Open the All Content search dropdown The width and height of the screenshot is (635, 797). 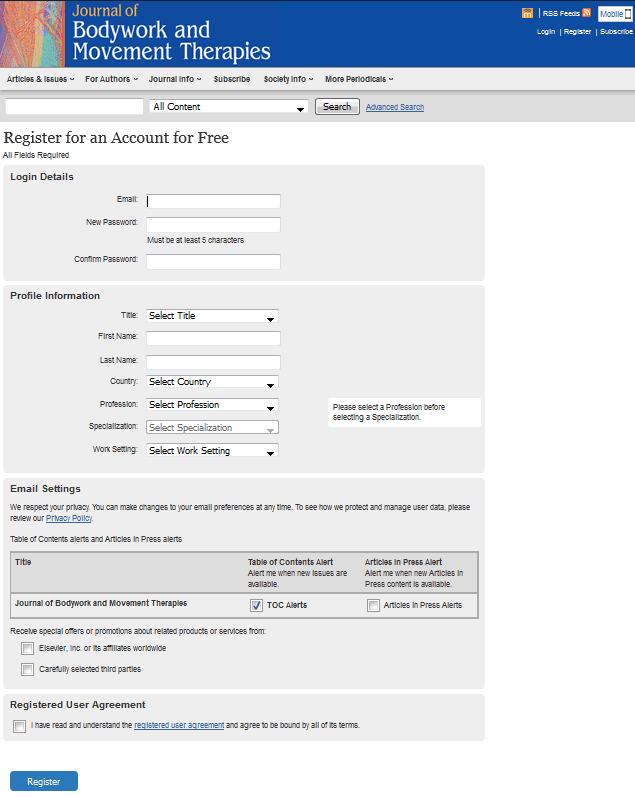pyautogui.click(x=229, y=107)
